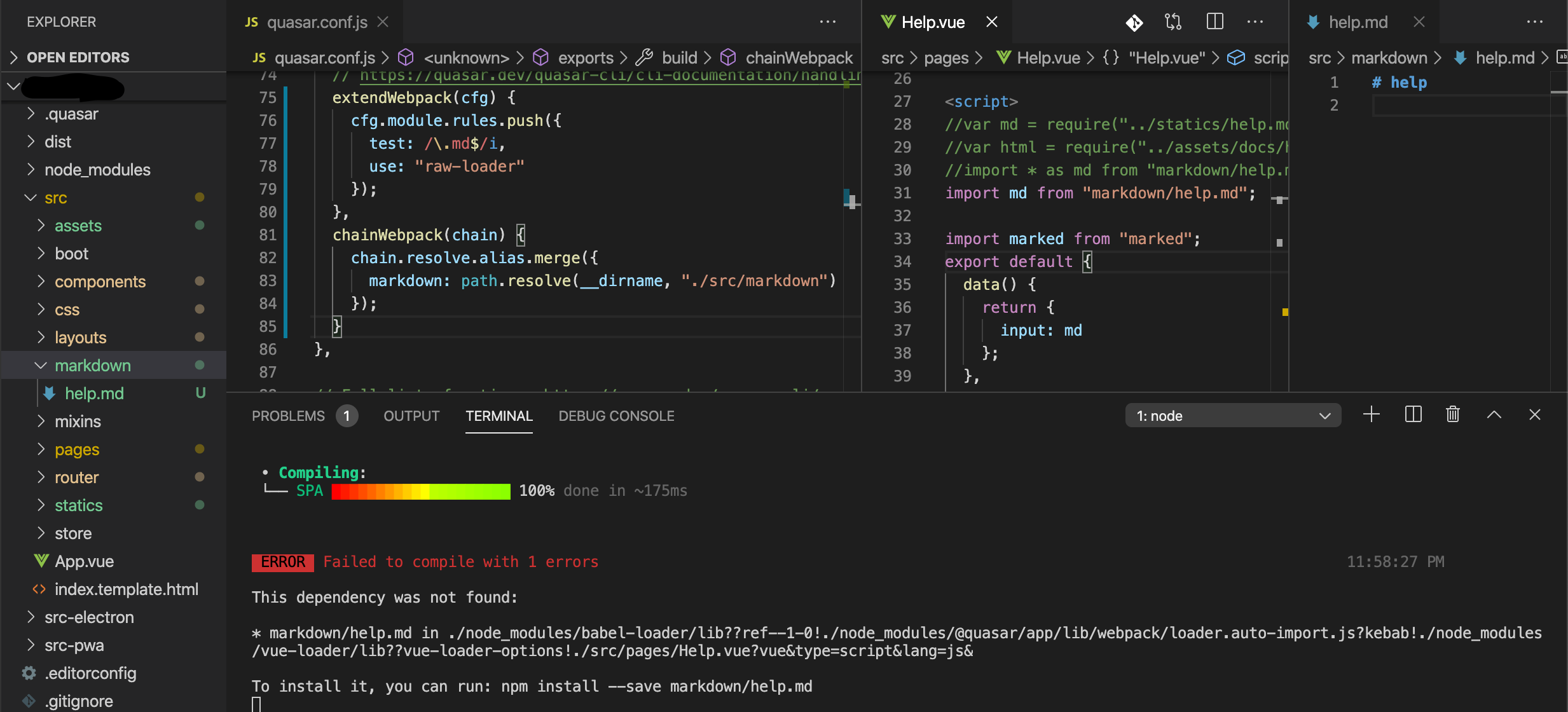
Task: Split the Help.vue editor right
Action: [x=1214, y=22]
